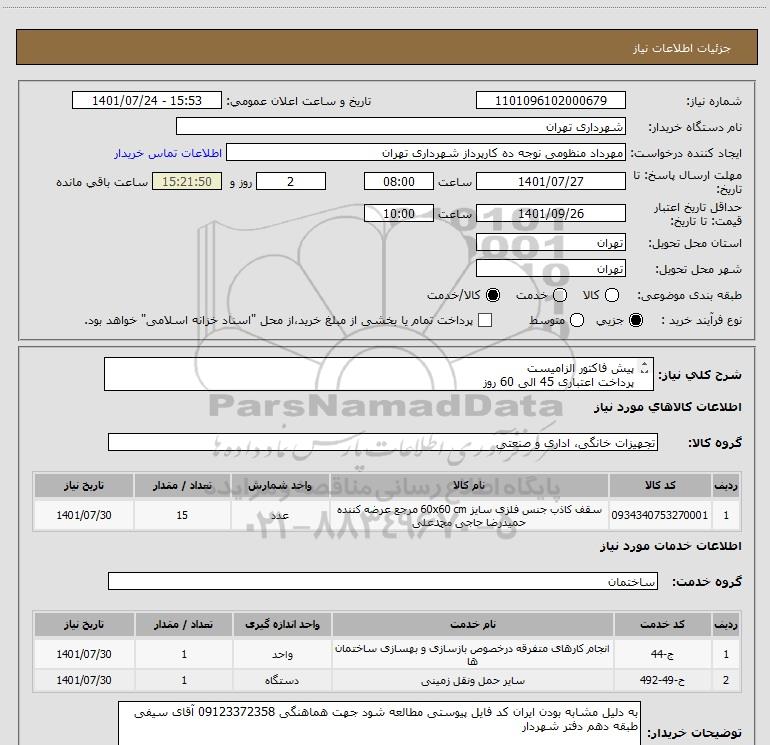Select the متوسط purchase type radio

(x=577, y=320)
